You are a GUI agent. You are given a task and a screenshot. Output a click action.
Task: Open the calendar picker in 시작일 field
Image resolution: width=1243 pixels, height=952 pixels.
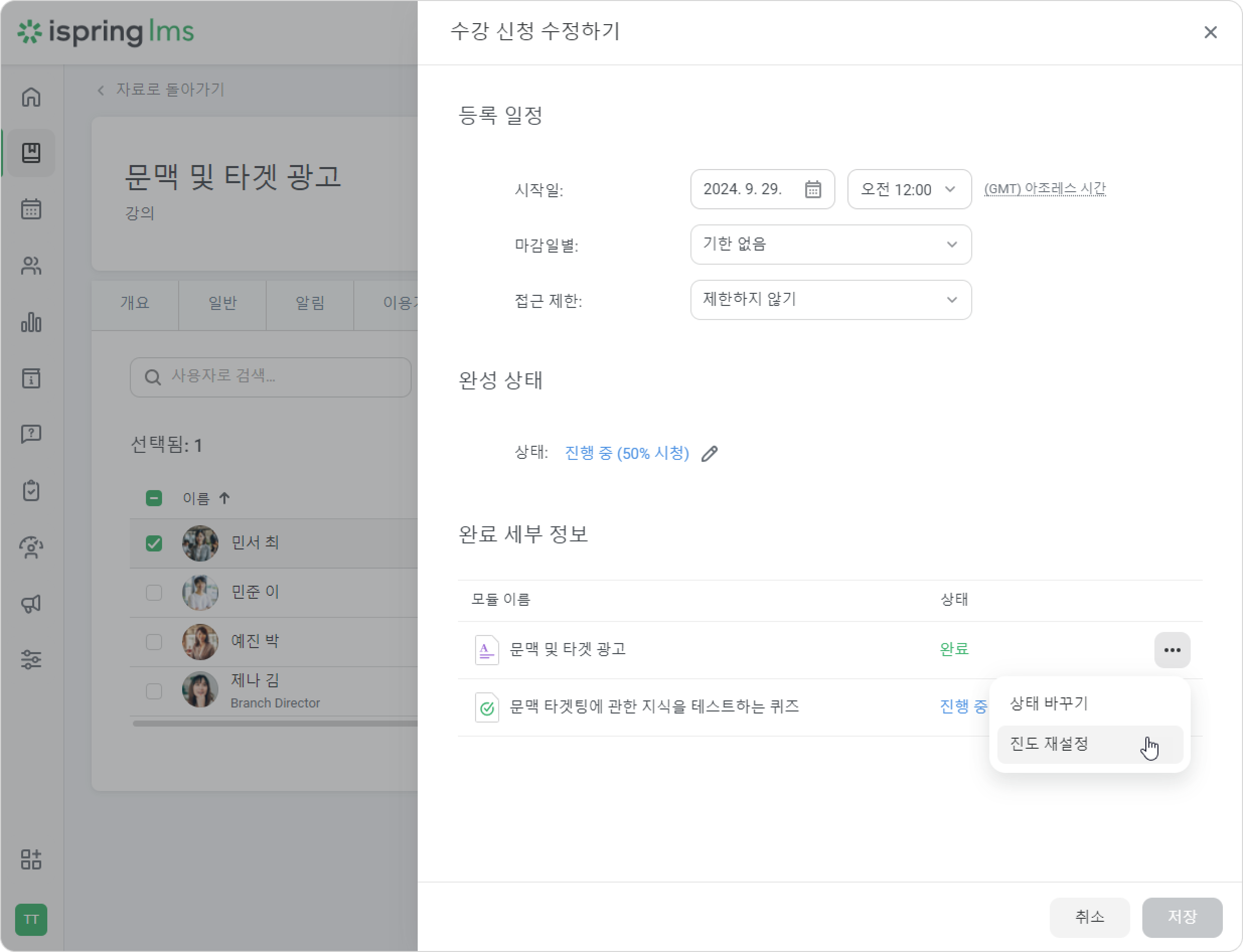813,189
